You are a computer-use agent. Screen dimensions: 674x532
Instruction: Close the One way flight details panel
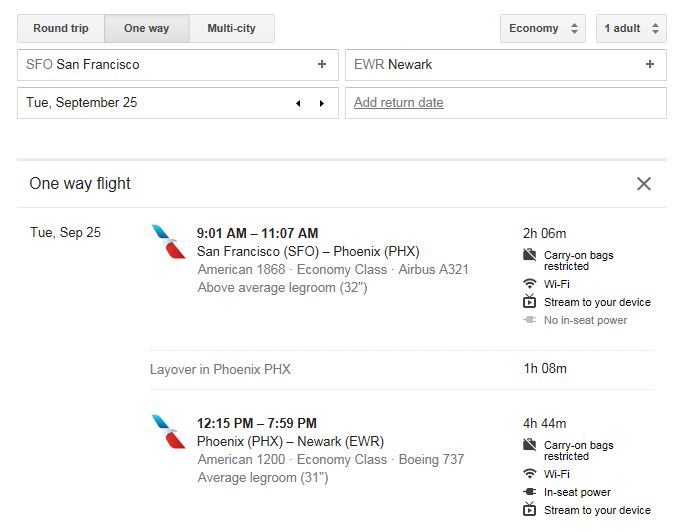(644, 183)
